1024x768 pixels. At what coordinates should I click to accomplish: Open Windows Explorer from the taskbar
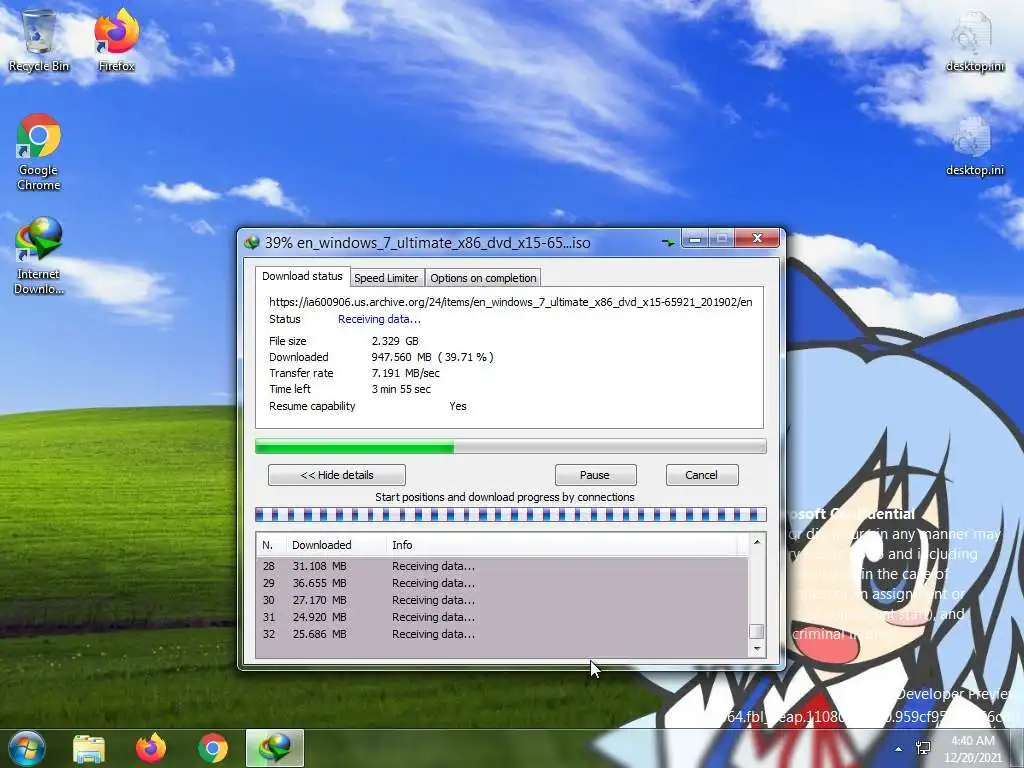coord(89,748)
